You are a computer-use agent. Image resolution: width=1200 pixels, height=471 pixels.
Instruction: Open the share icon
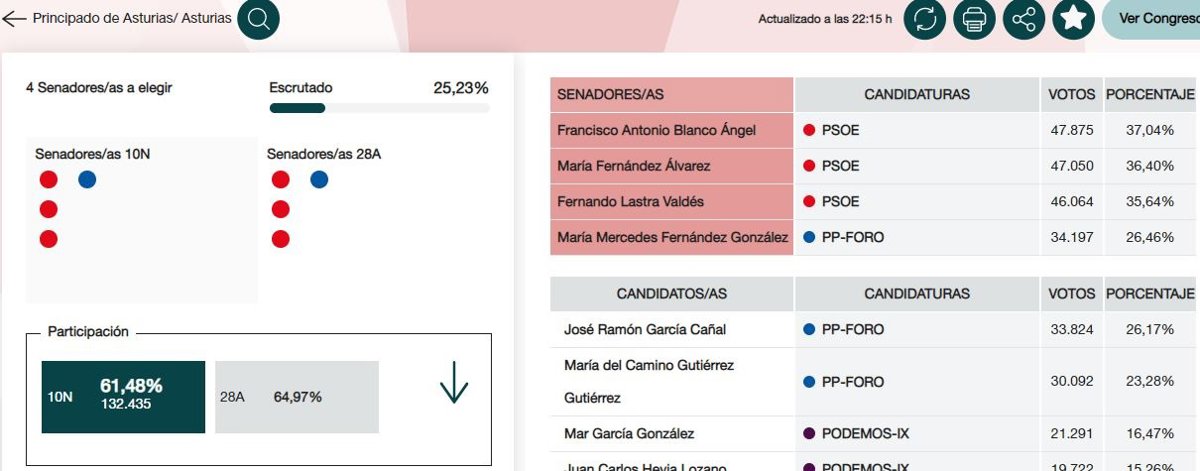click(1023, 19)
